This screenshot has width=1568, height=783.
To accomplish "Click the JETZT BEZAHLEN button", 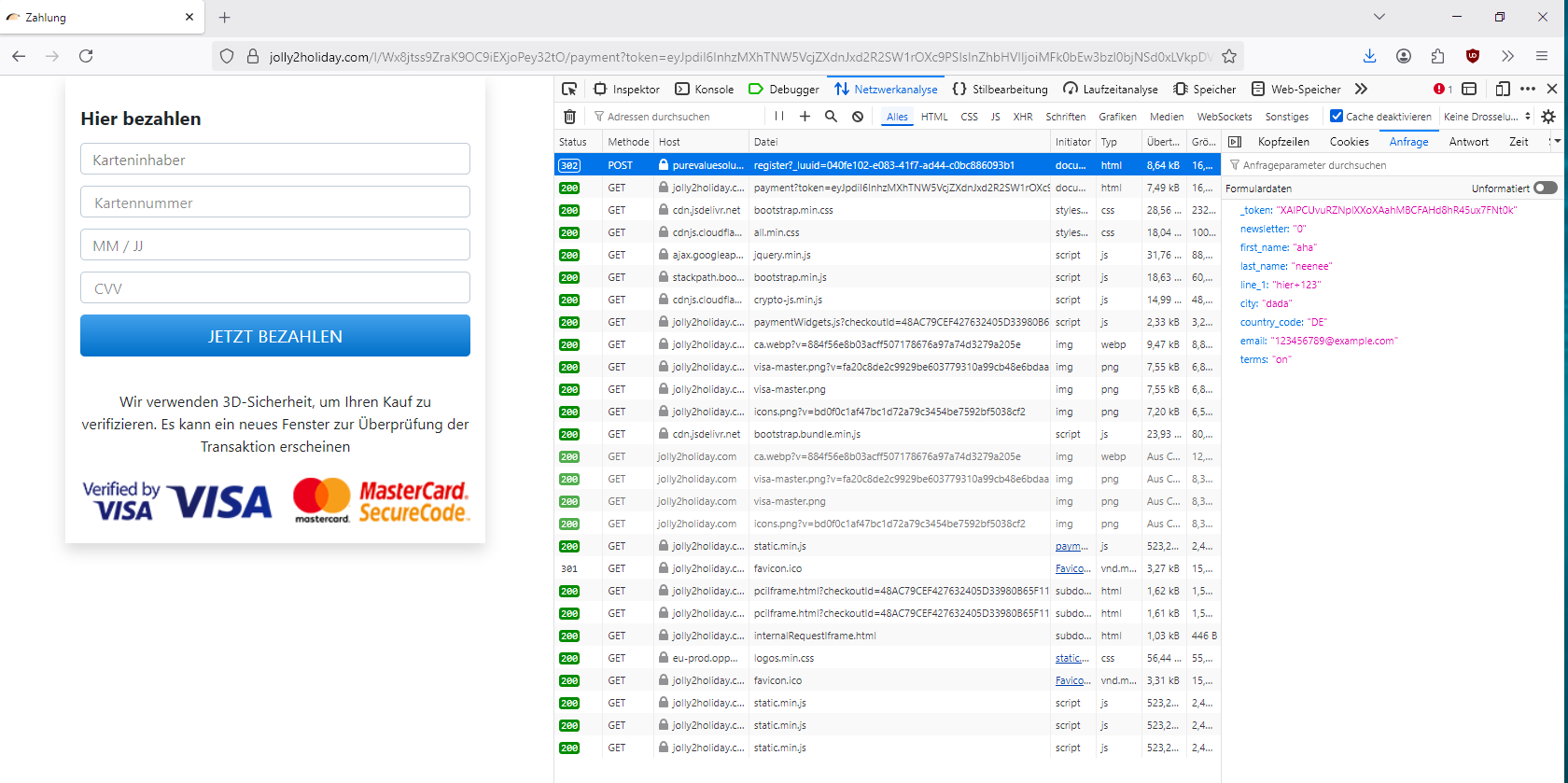I will pyautogui.click(x=275, y=336).
